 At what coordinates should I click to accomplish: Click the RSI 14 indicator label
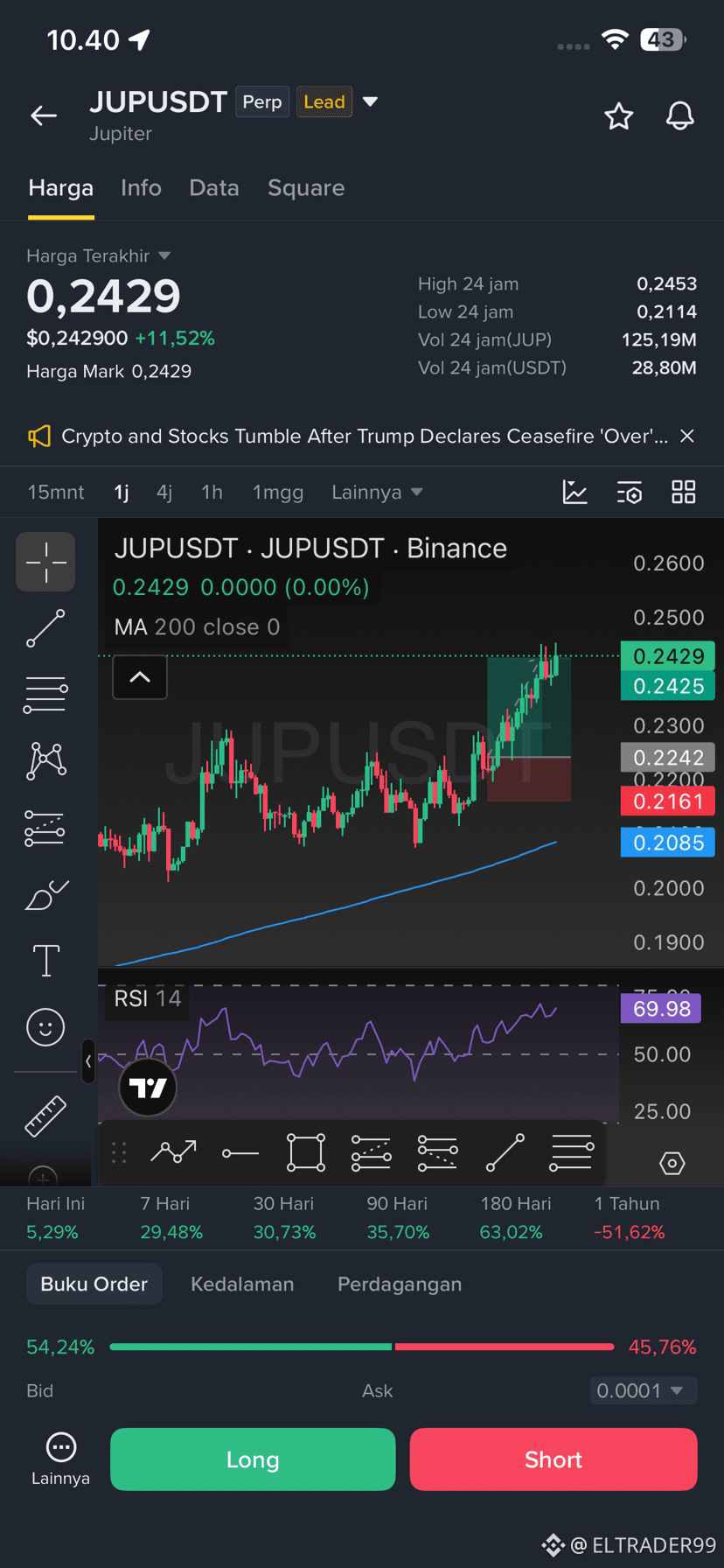(148, 998)
